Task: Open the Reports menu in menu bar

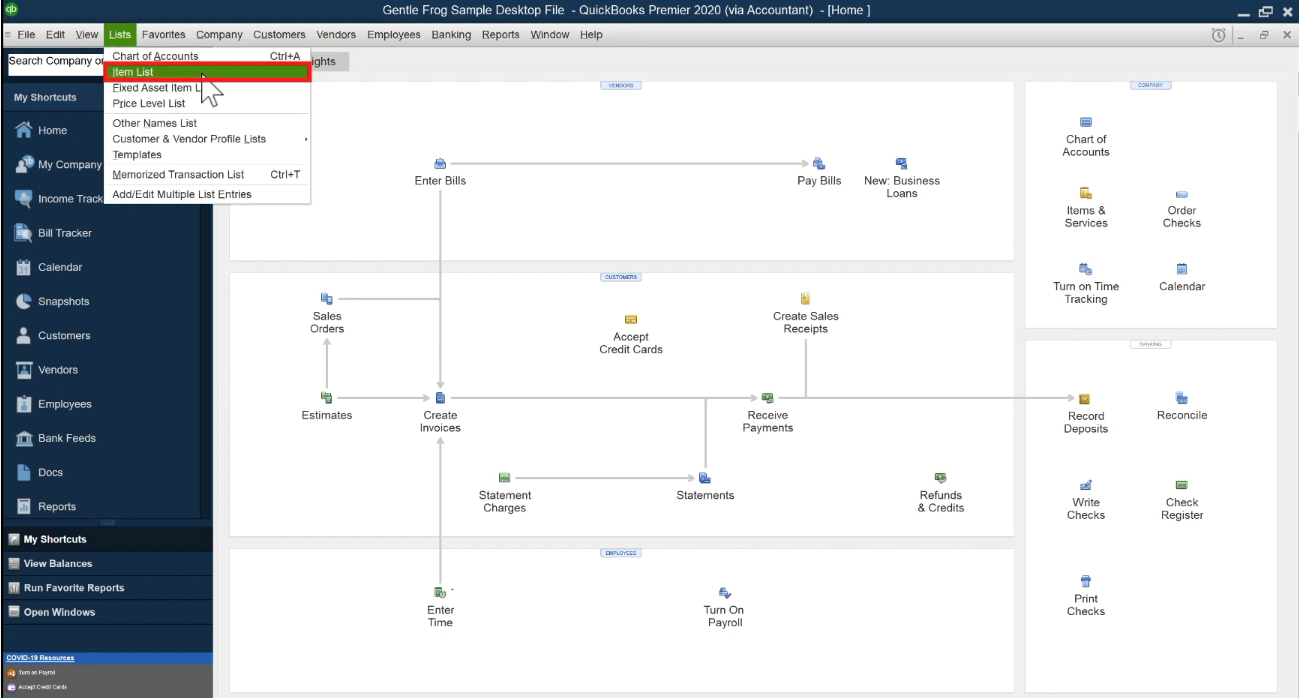Action: point(500,34)
